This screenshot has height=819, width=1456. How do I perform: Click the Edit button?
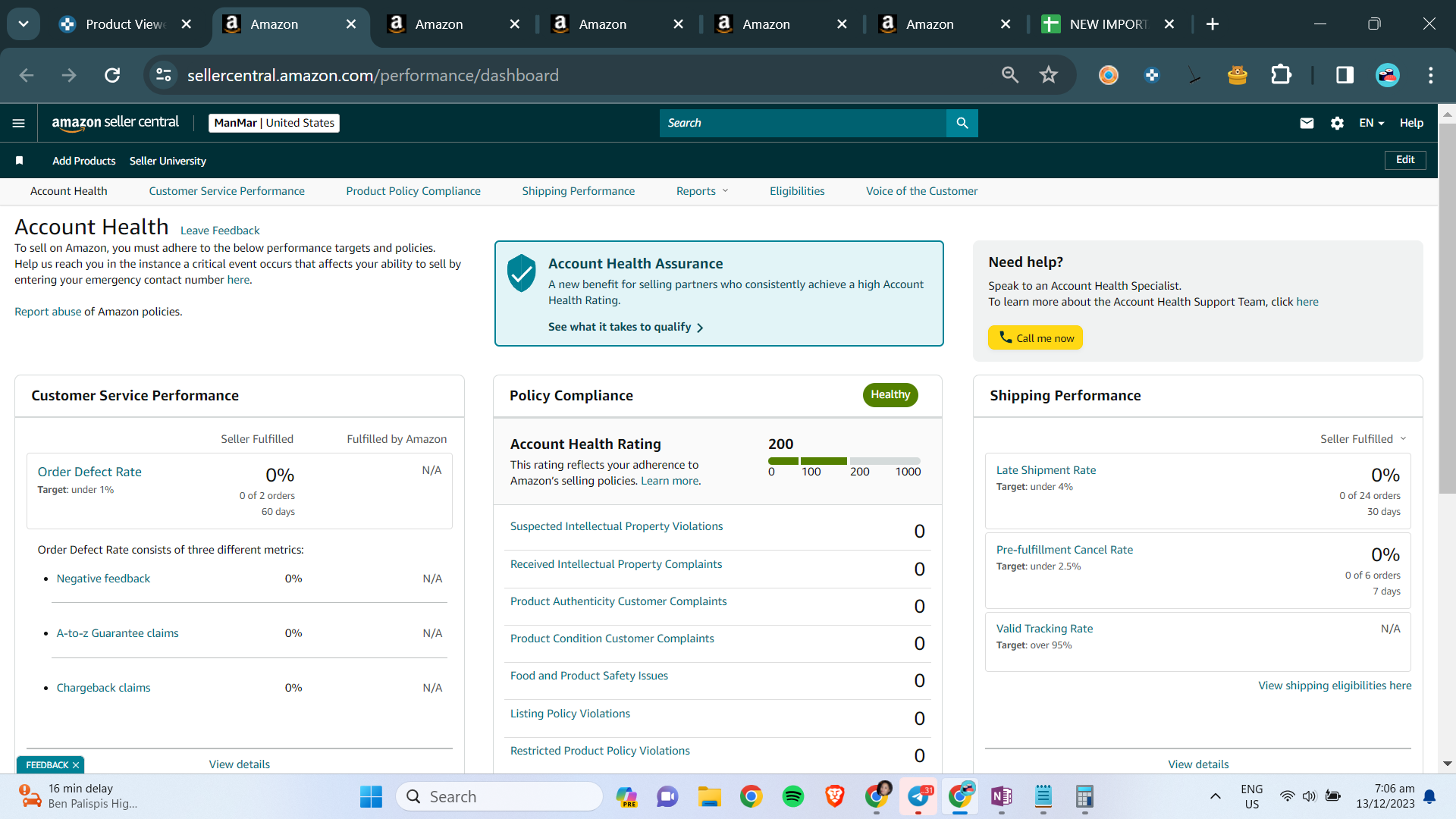click(x=1405, y=160)
